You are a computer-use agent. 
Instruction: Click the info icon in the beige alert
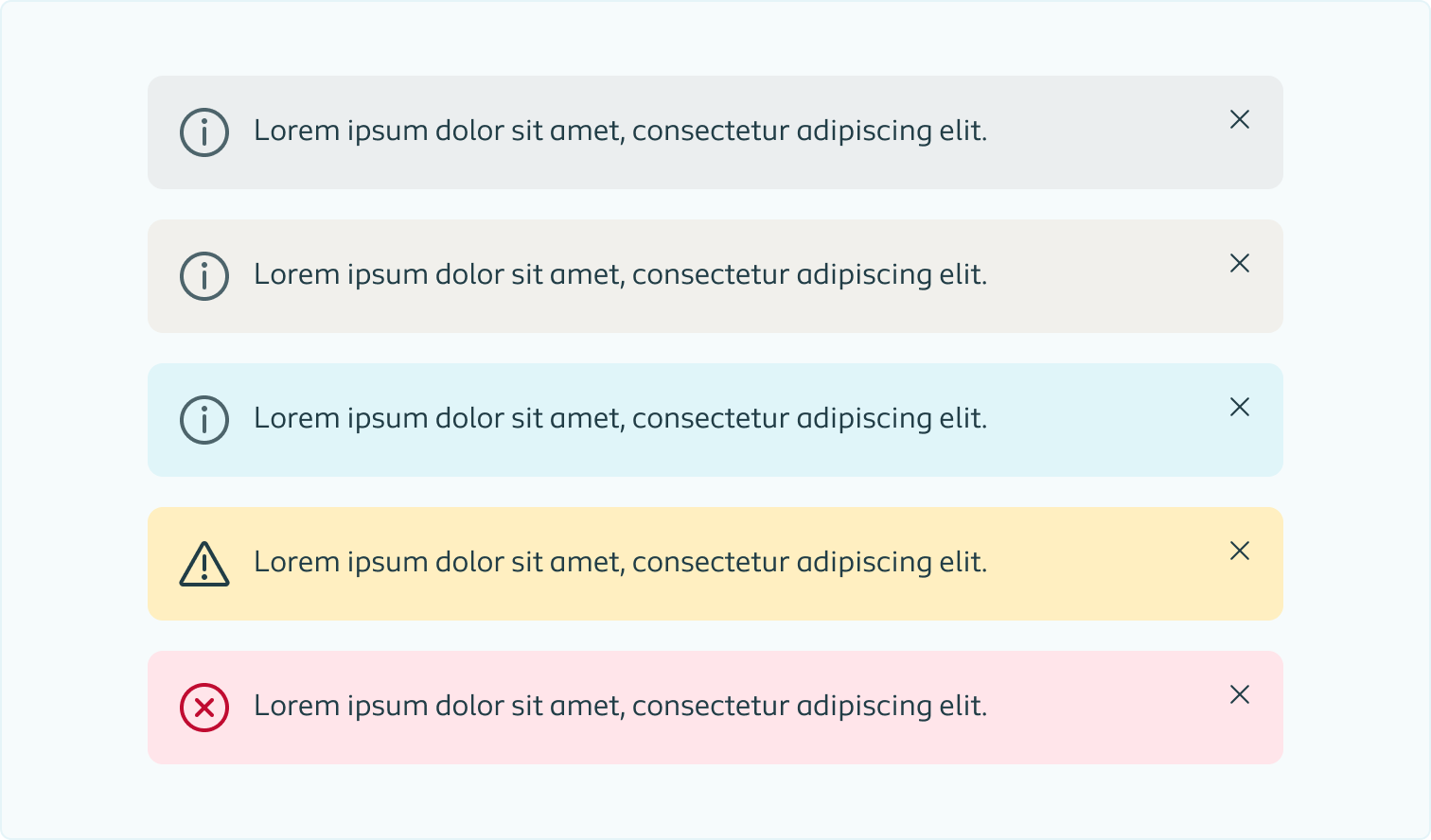pos(203,276)
